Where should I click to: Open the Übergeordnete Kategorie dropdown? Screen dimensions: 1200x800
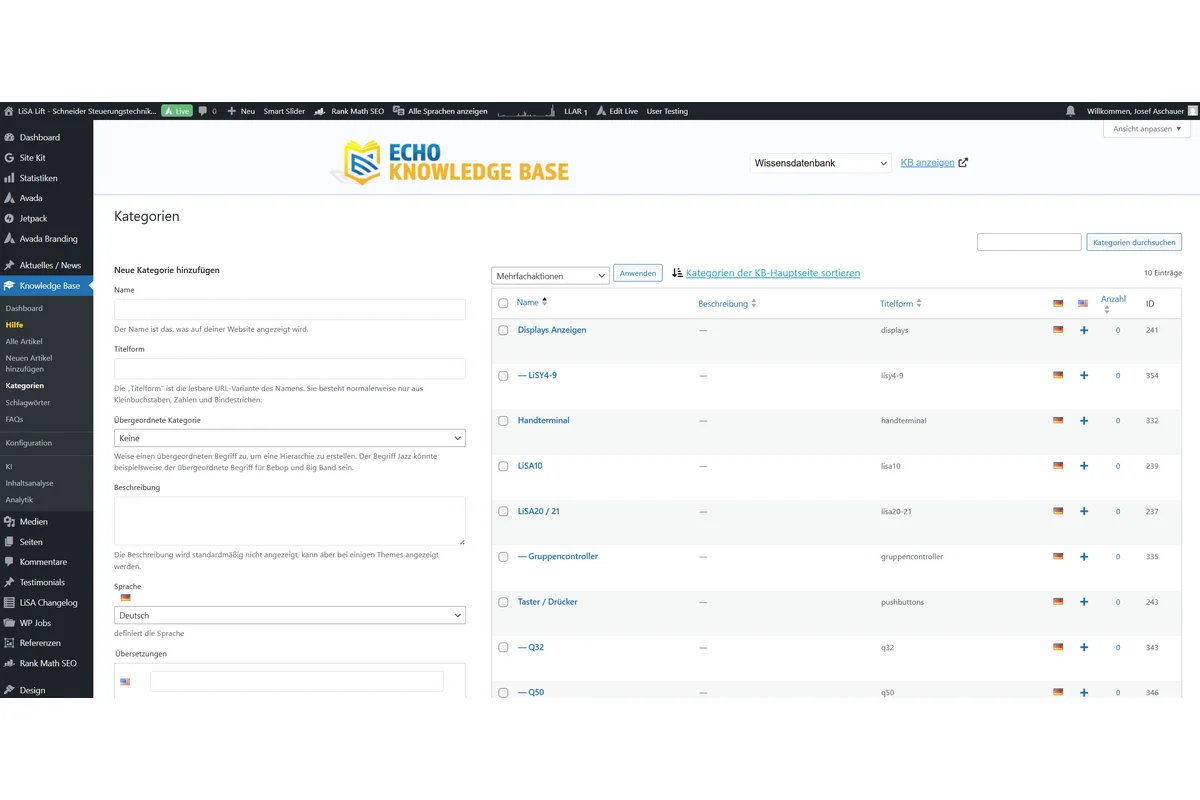click(x=289, y=437)
